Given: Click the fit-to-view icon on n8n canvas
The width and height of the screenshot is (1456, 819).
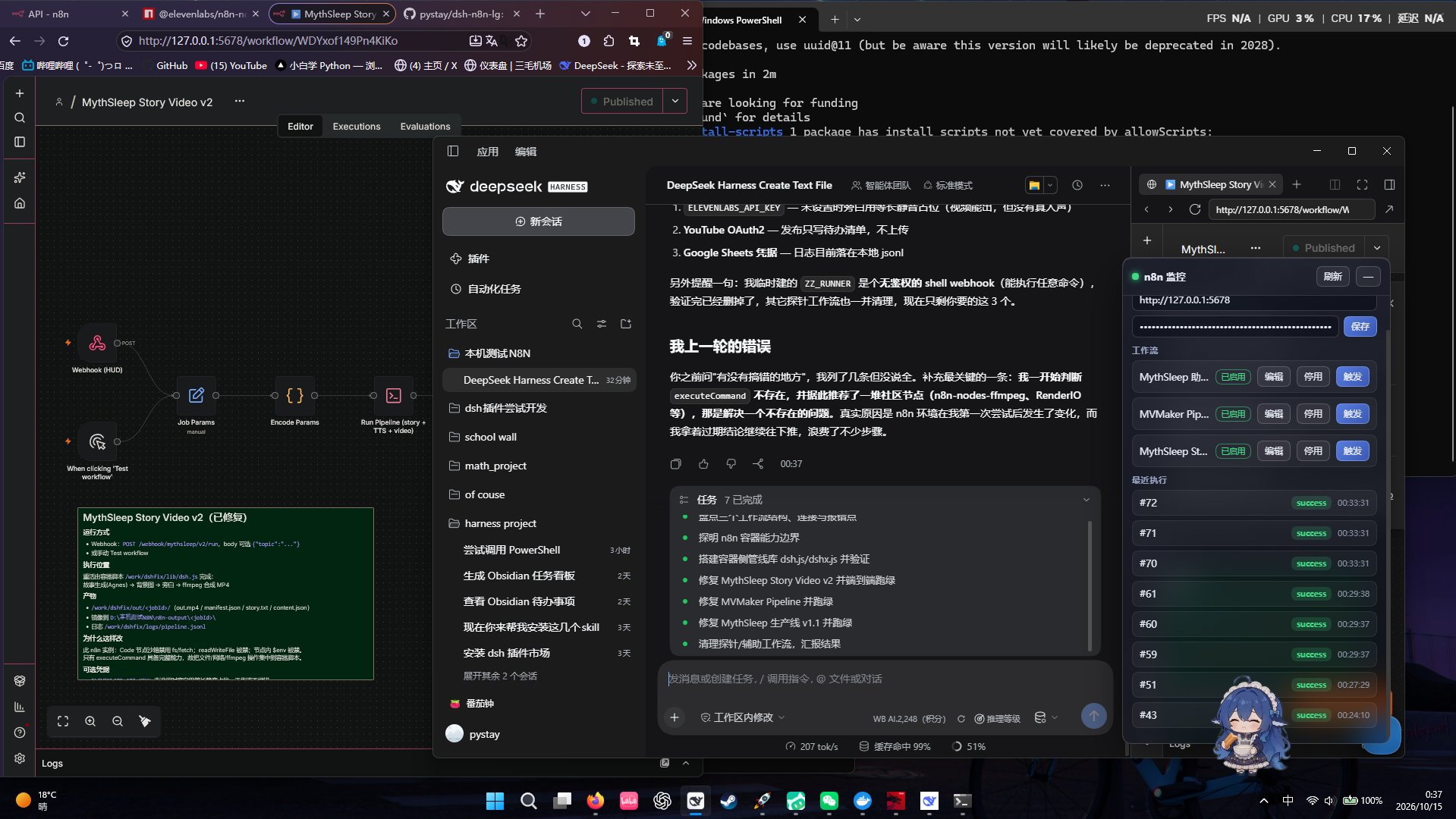Looking at the screenshot, I should click(x=63, y=721).
